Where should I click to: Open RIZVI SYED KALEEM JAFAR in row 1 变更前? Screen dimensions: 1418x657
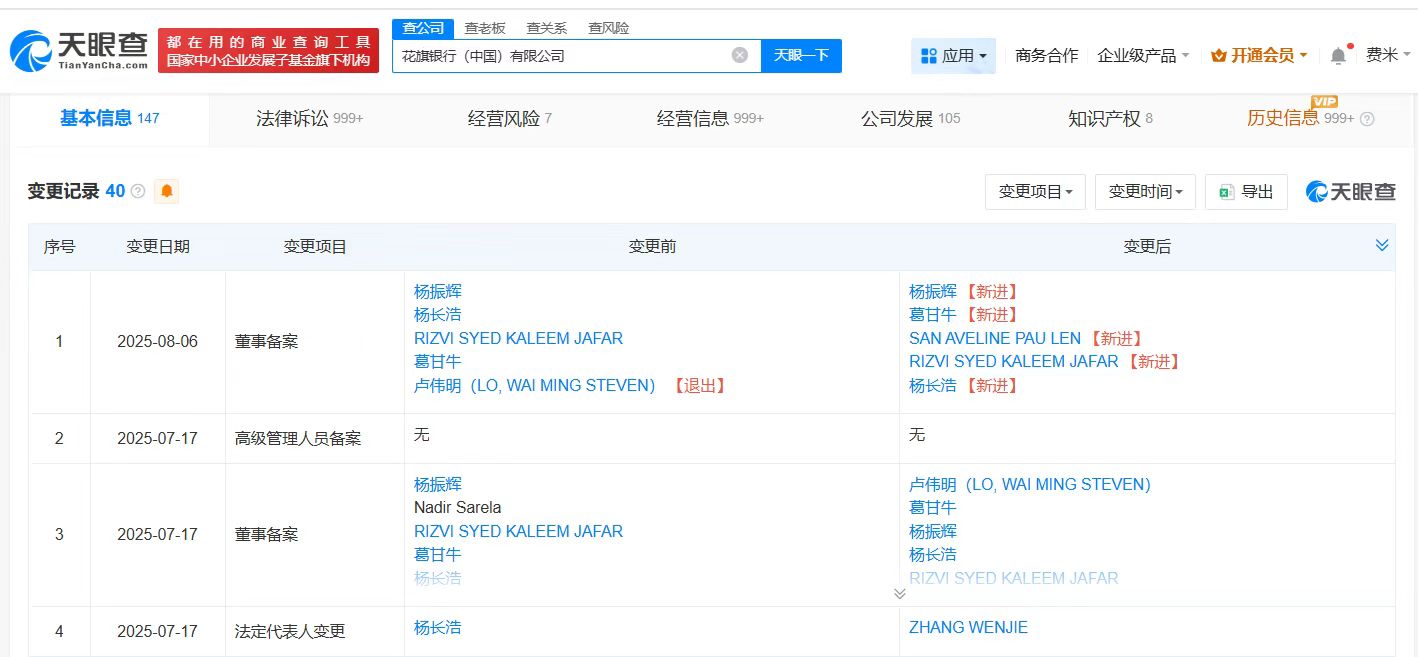pos(518,338)
